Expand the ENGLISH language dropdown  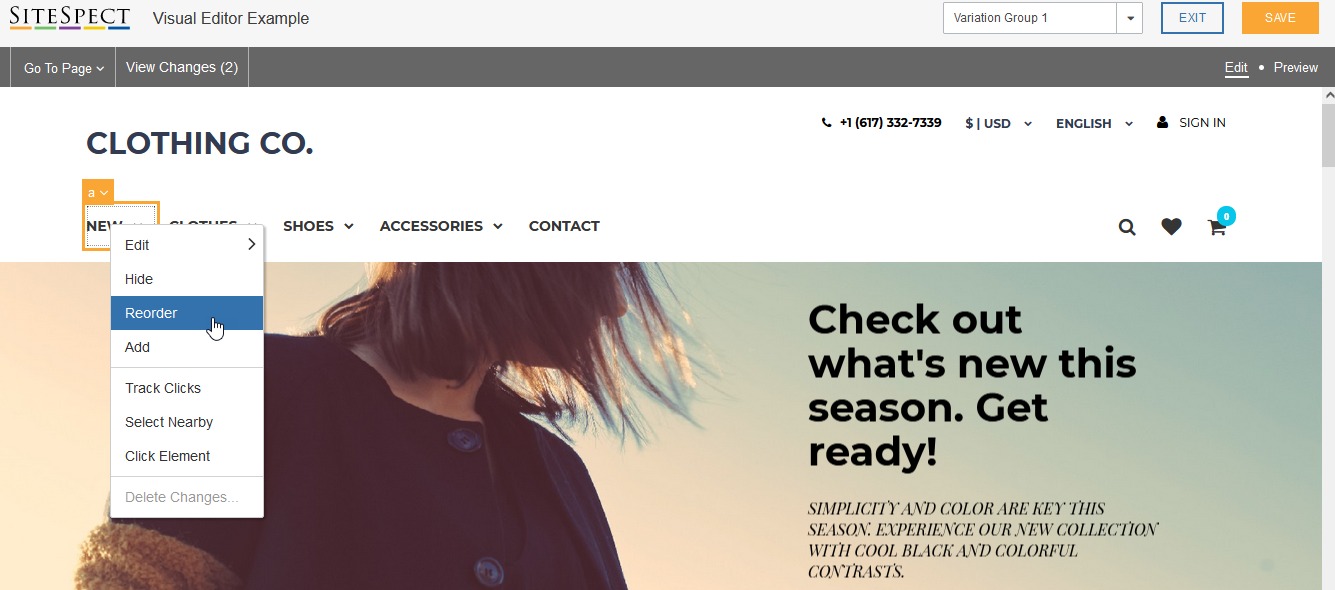(x=1094, y=124)
